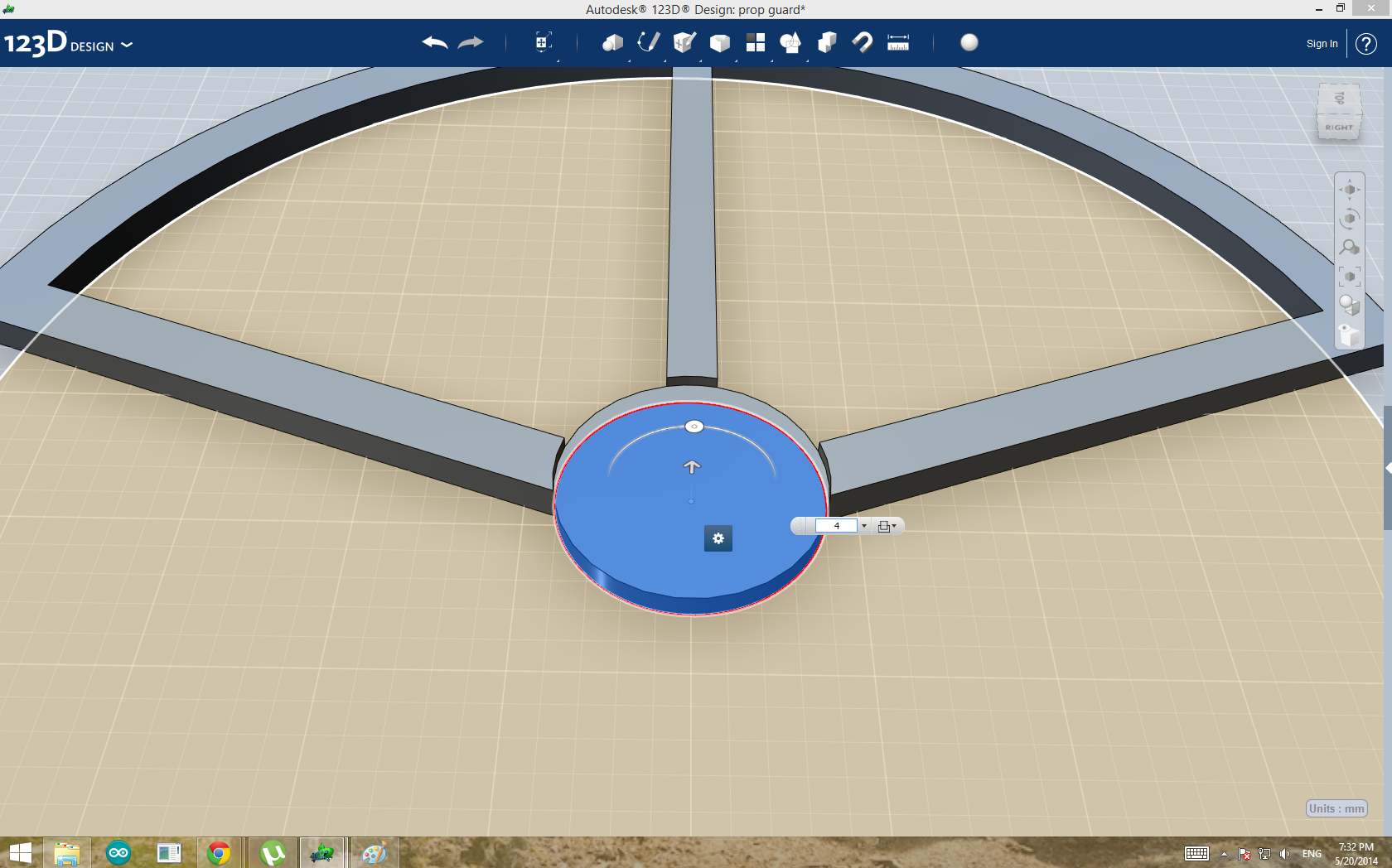The image size is (1392, 868).
Task: Click the volume speaker tray icon
Action: (1284, 854)
